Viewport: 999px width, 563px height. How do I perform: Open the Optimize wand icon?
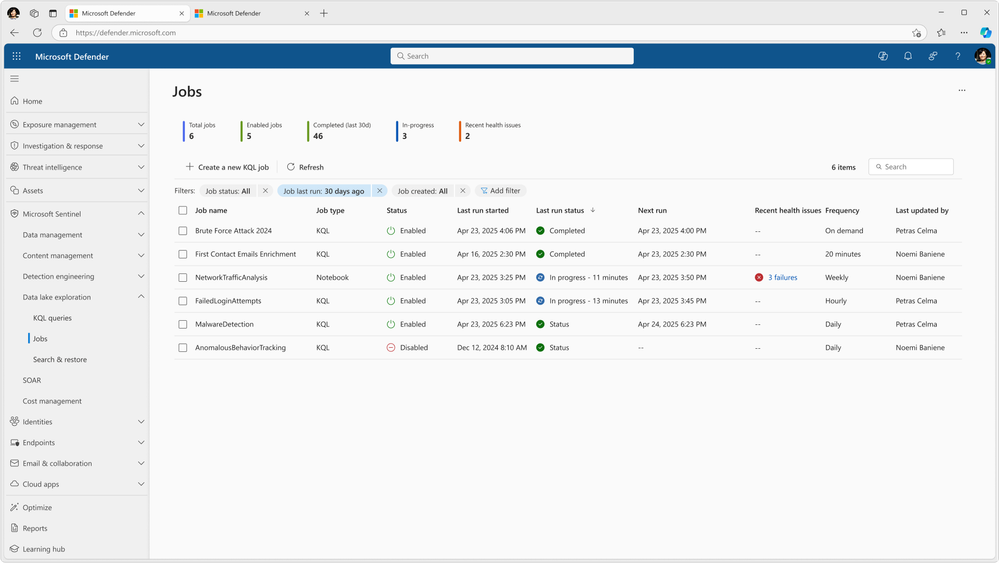pyautogui.click(x=15, y=508)
